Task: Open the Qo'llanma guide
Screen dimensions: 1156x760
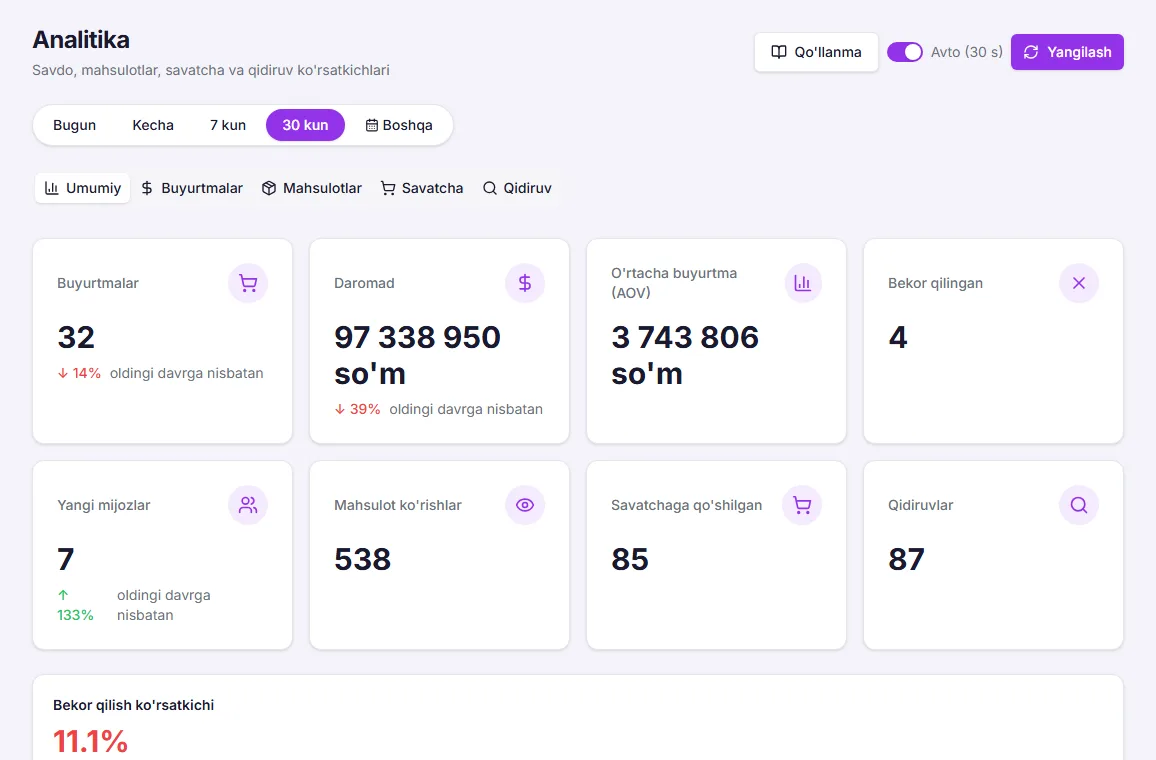Action: 816,52
